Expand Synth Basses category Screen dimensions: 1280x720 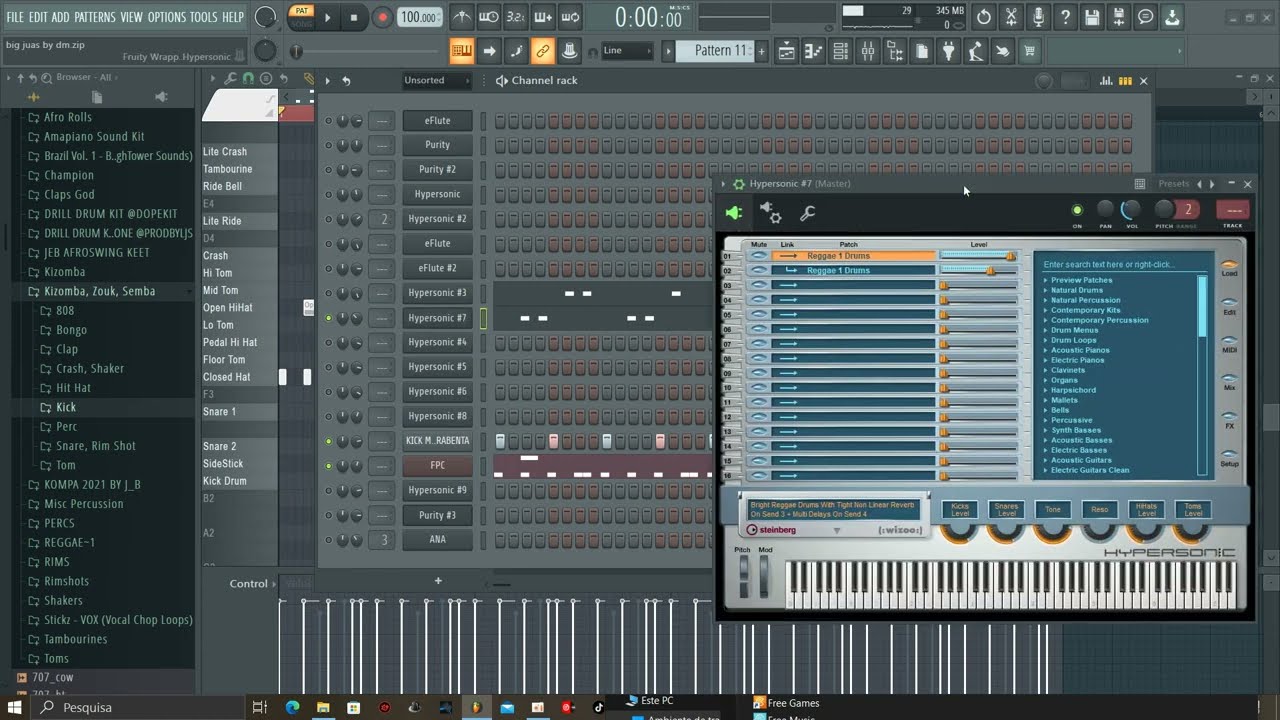(x=1046, y=430)
